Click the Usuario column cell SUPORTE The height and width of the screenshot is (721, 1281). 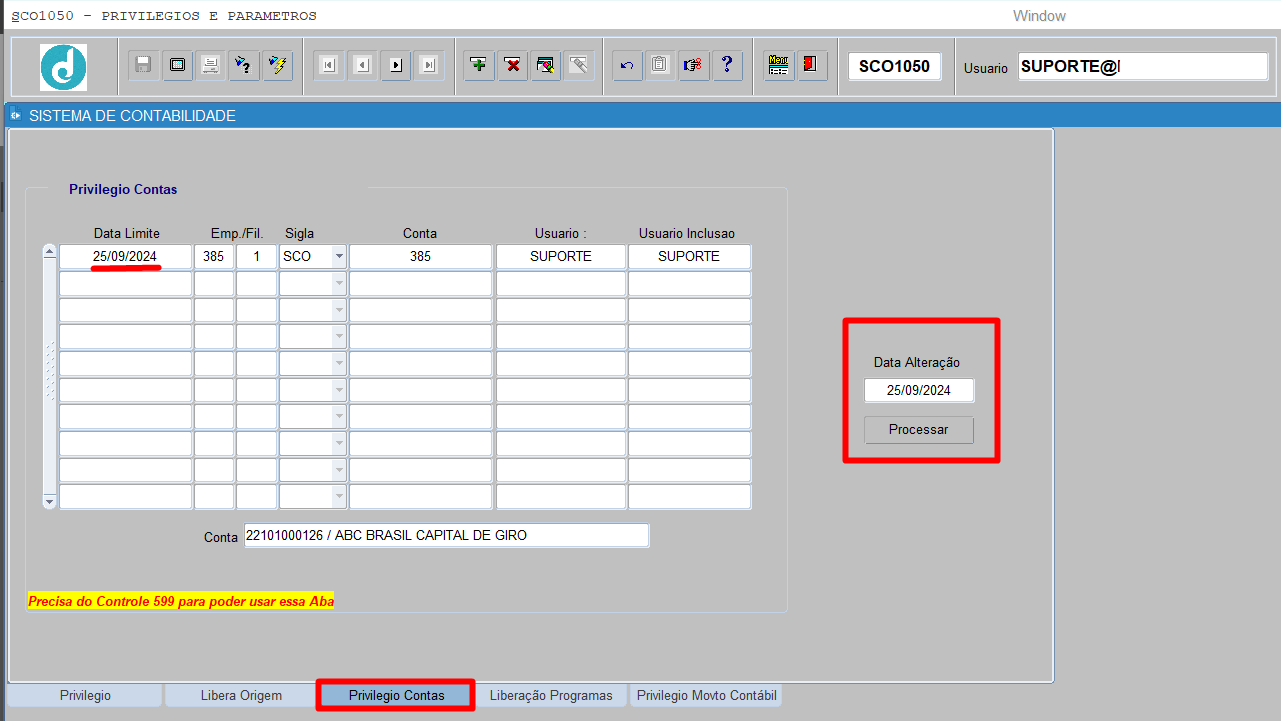point(561,257)
